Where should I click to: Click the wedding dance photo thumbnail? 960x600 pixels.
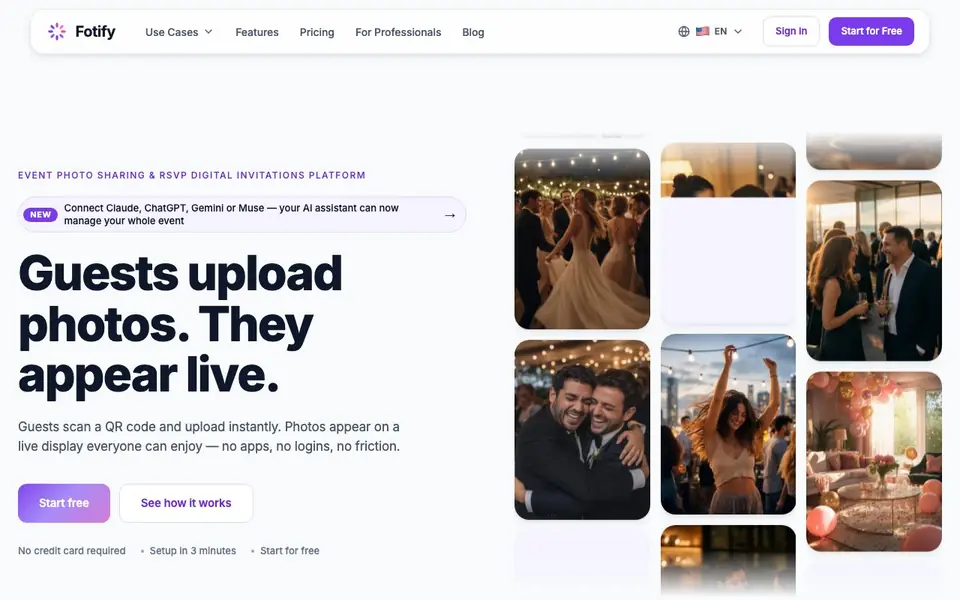[x=582, y=239]
